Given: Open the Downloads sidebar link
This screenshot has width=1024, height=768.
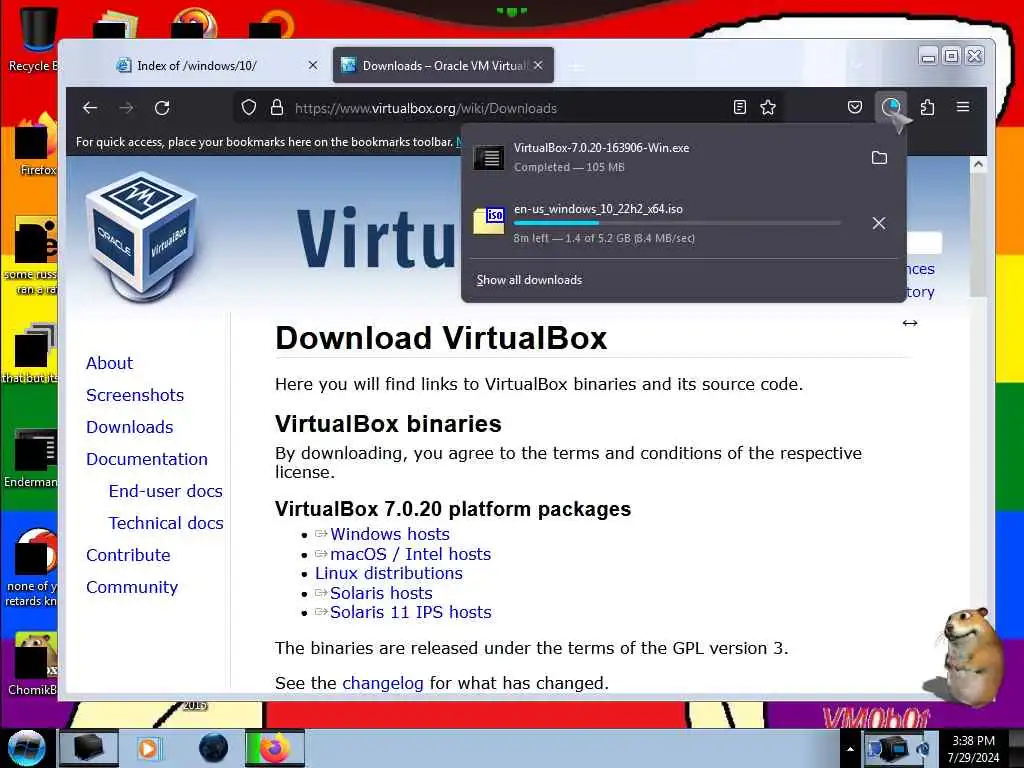Looking at the screenshot, I should pyautogui.click(x=129, y=427).
